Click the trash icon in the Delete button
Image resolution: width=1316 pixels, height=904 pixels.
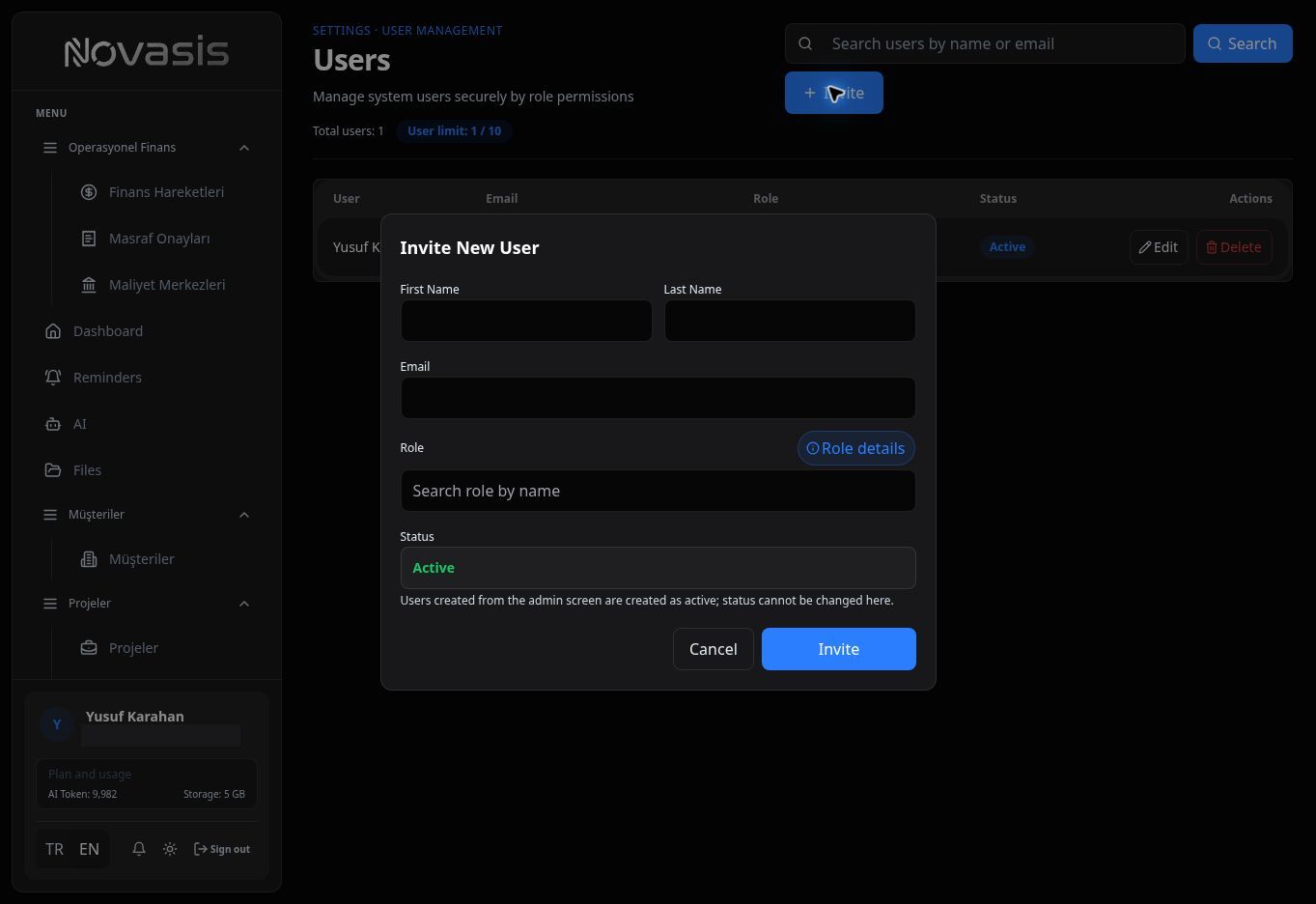1212,247
